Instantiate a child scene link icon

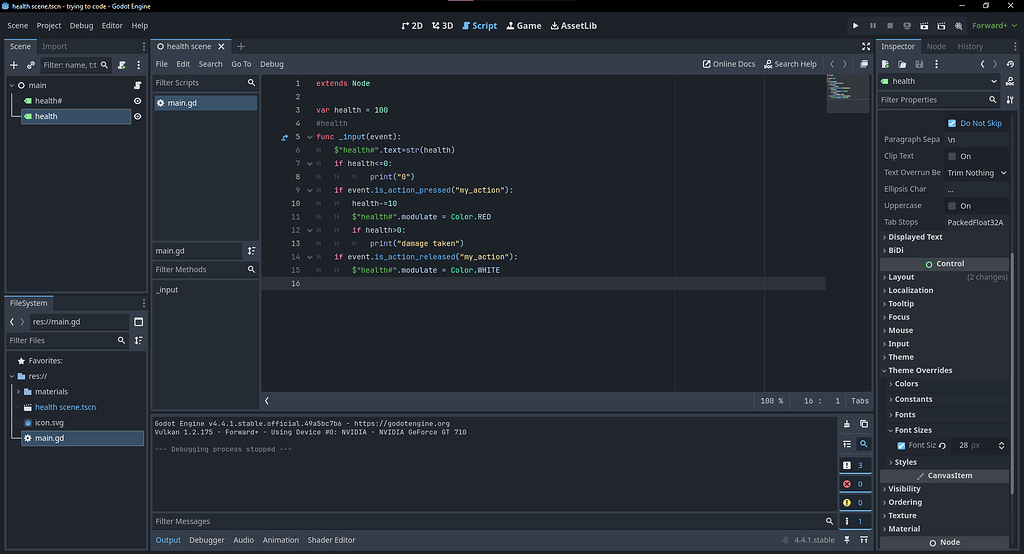(x=31, y=65)
